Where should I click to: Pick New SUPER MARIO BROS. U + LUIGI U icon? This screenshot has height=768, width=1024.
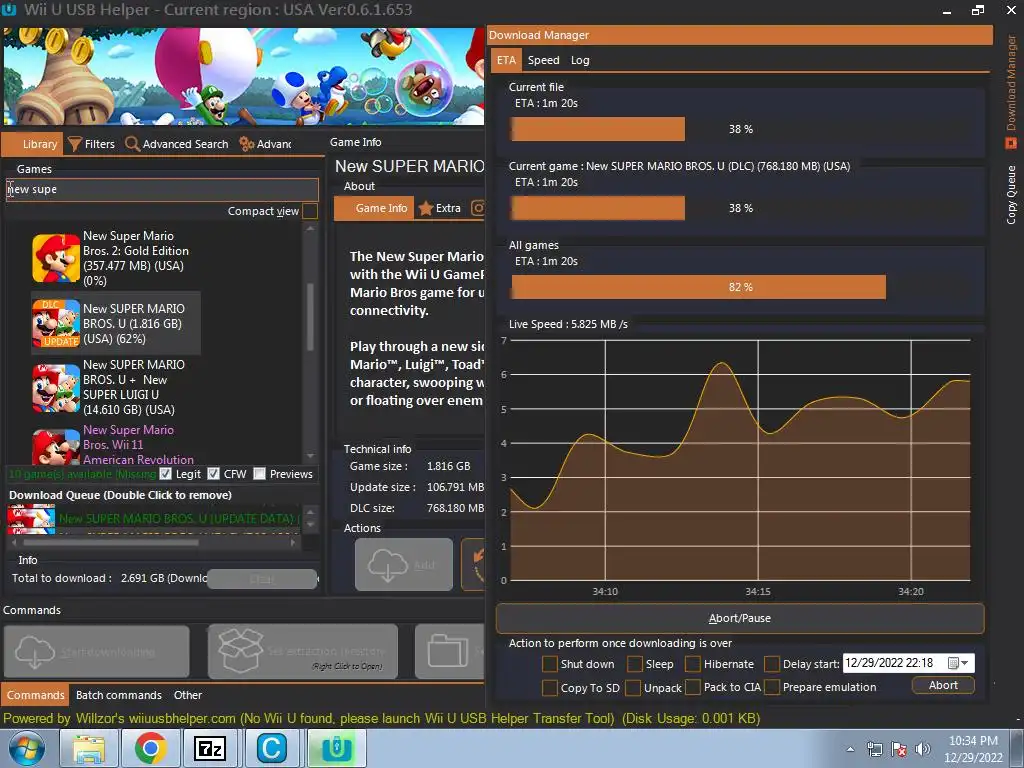[x=56, y=388]
